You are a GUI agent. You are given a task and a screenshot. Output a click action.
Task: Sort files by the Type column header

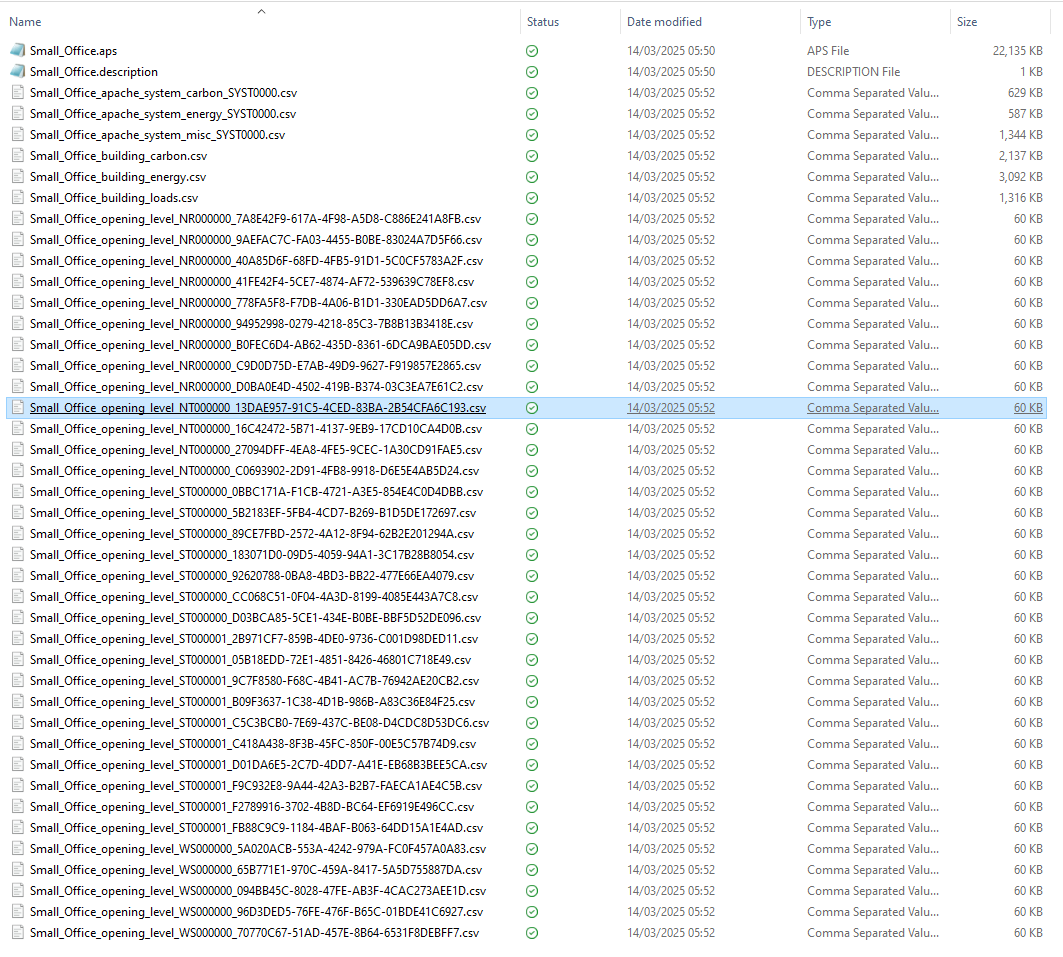pyautogui.click(x=819, y=22)
